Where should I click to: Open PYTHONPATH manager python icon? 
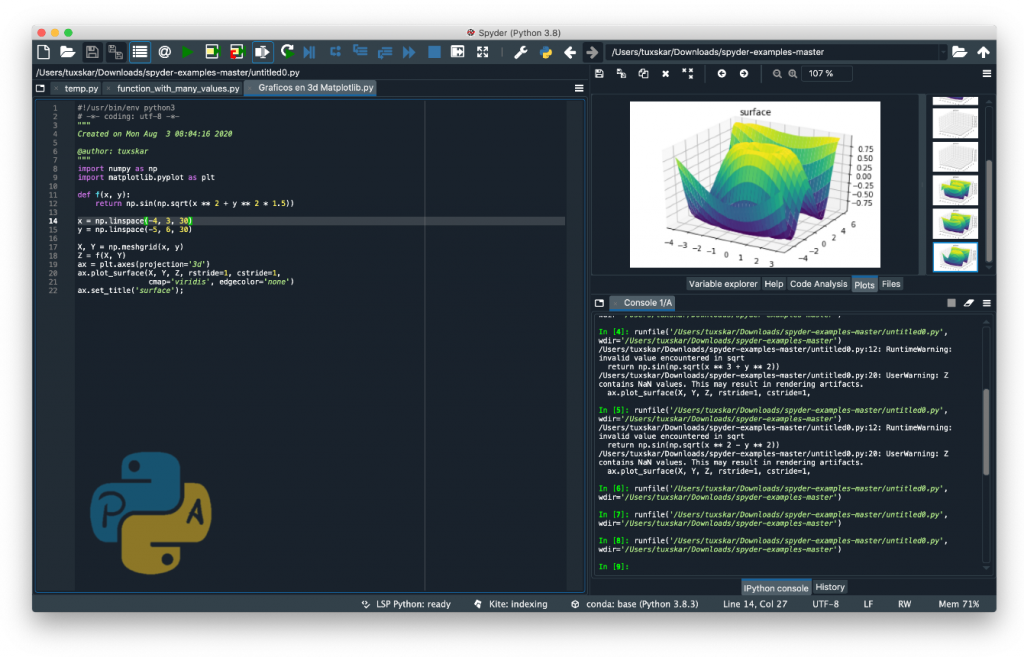click(545, 52)
